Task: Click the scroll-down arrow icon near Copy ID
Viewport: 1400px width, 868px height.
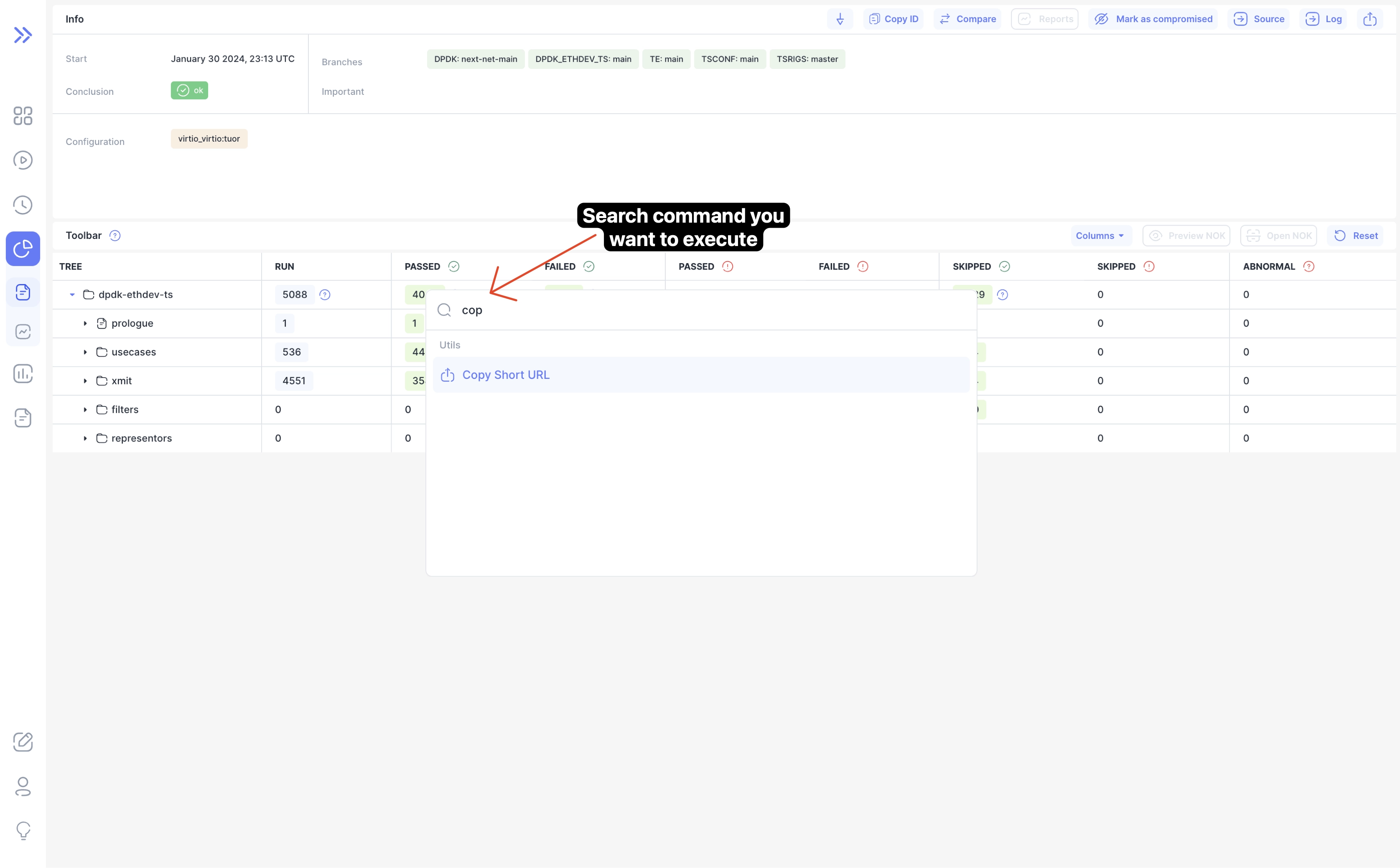Action: coord(840,19)
